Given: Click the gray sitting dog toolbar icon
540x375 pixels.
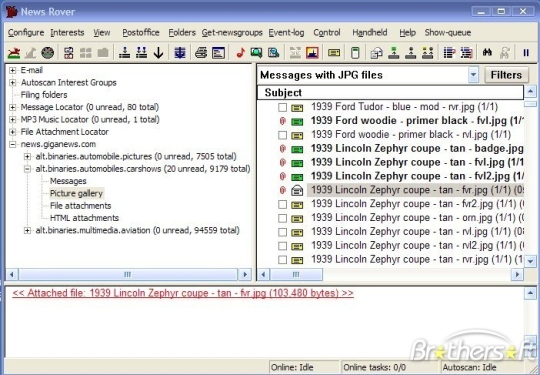Looking at the screenshot, I should [31, 53].
